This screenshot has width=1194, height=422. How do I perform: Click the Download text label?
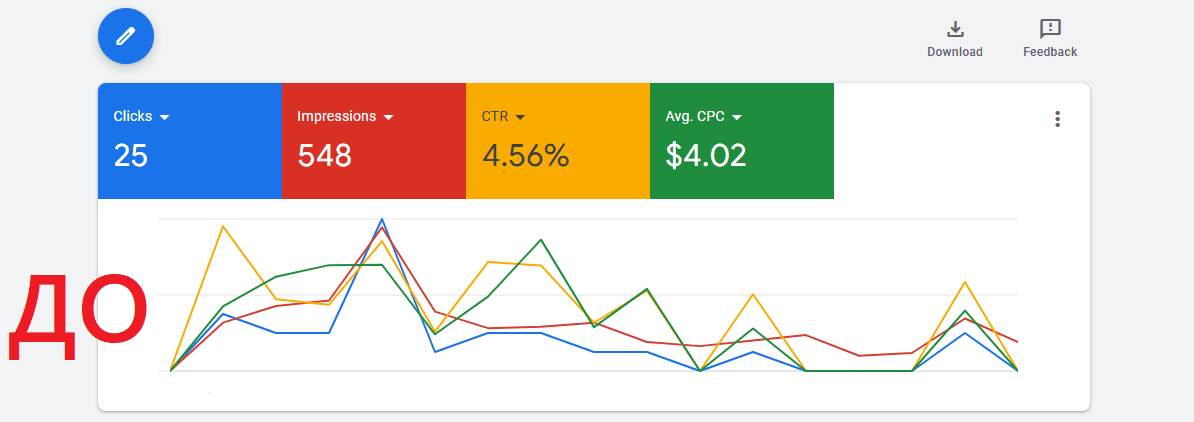[x=954, y=52]
